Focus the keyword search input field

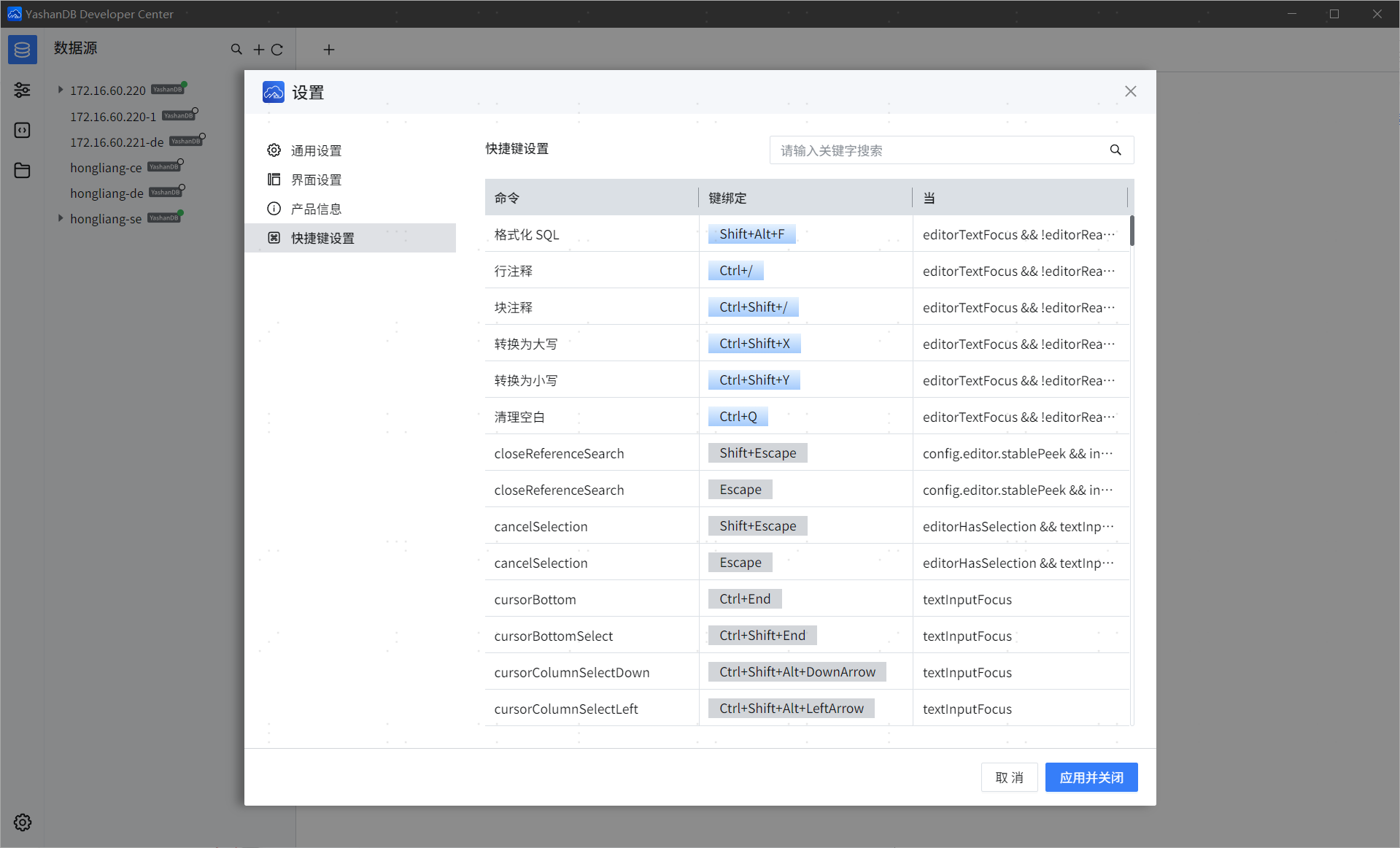pos(937,150)
